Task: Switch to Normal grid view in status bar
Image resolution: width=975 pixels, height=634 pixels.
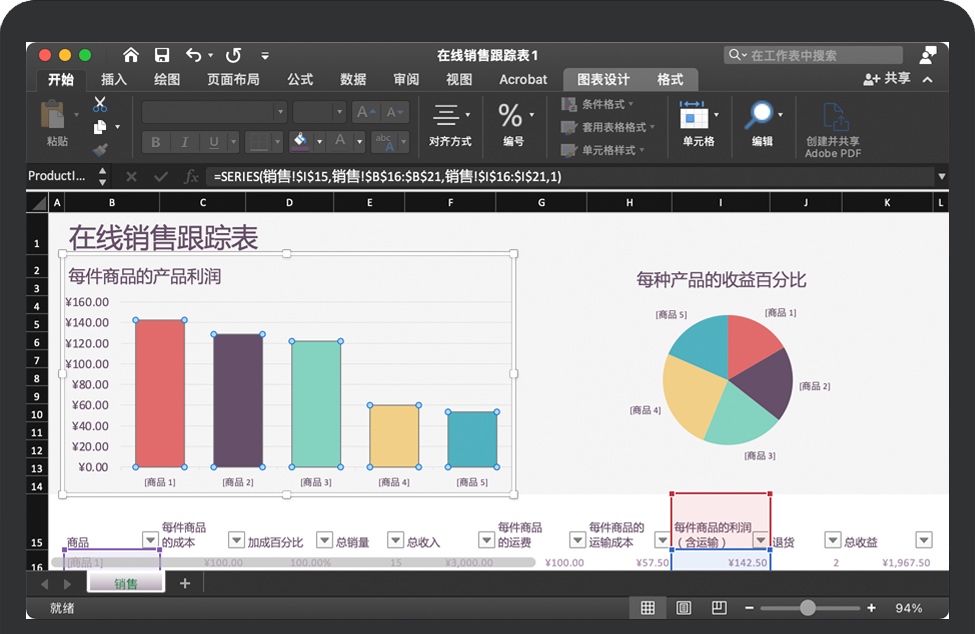Action: click(648, 608)
